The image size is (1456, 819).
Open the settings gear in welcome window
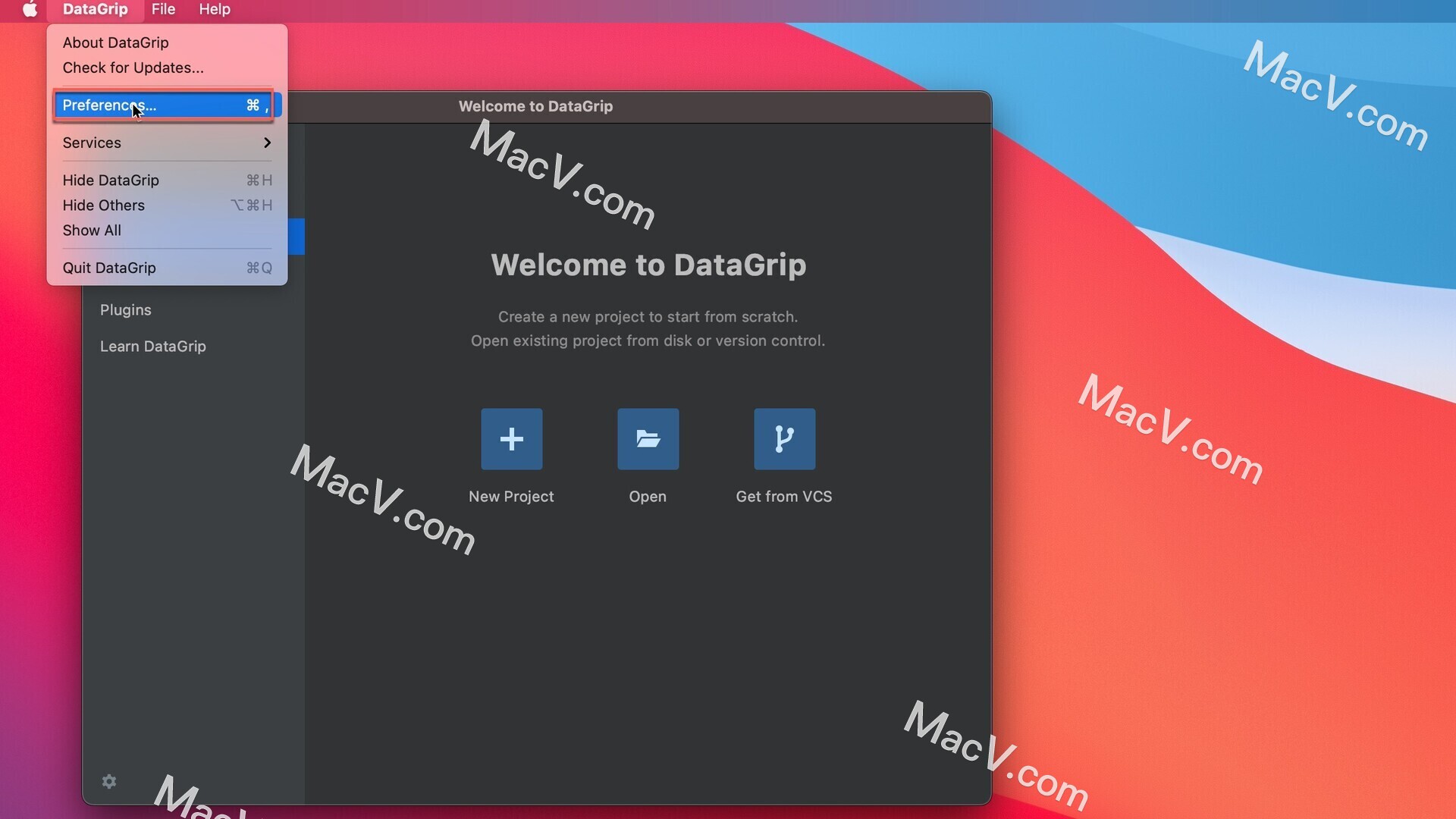point(109,781)
